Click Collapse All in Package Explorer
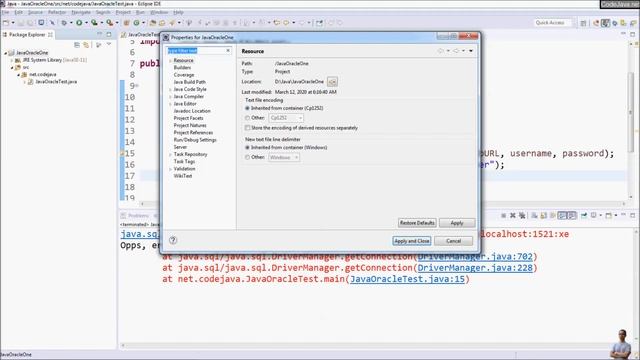This screenshot has height=360, width=640. click(77, 45)
